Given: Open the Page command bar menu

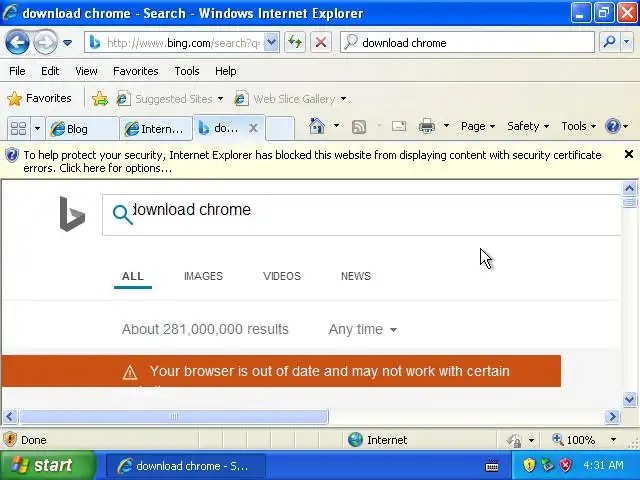Looking at the screenshot, I should (478, 126).
